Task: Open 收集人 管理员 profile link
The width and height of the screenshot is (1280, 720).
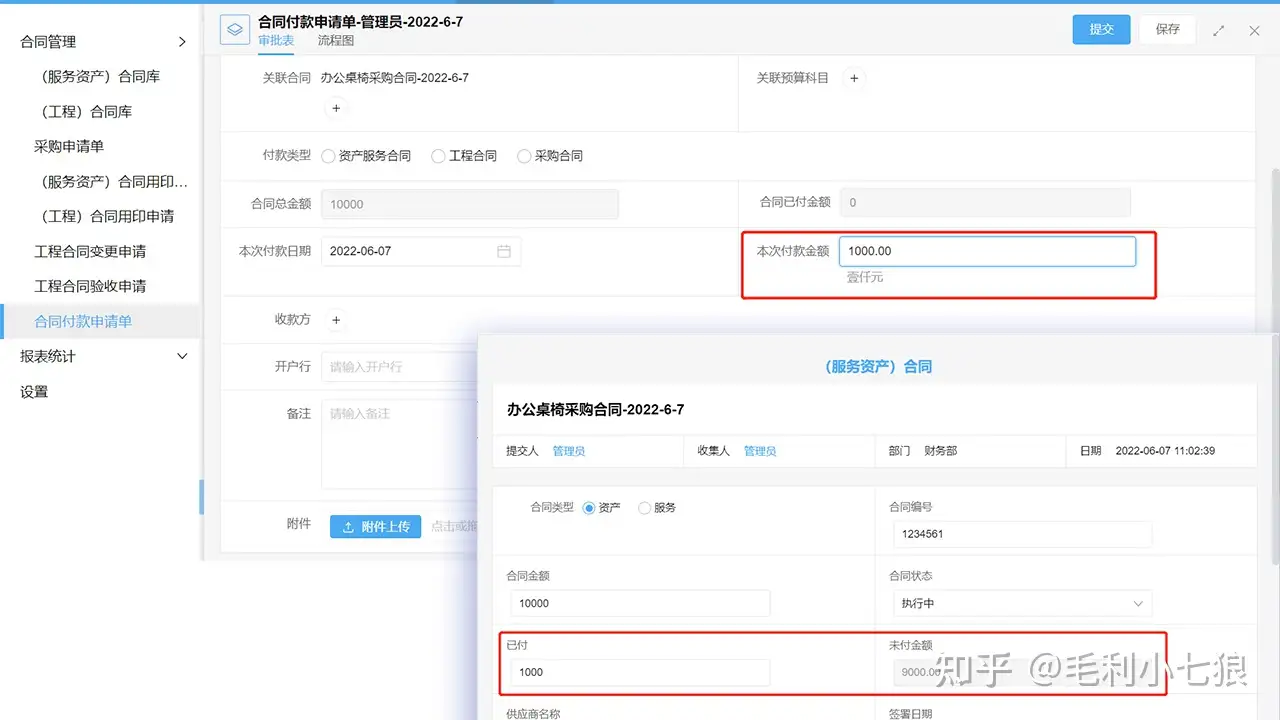Action: pyautogui.click(x=760, y=451)
